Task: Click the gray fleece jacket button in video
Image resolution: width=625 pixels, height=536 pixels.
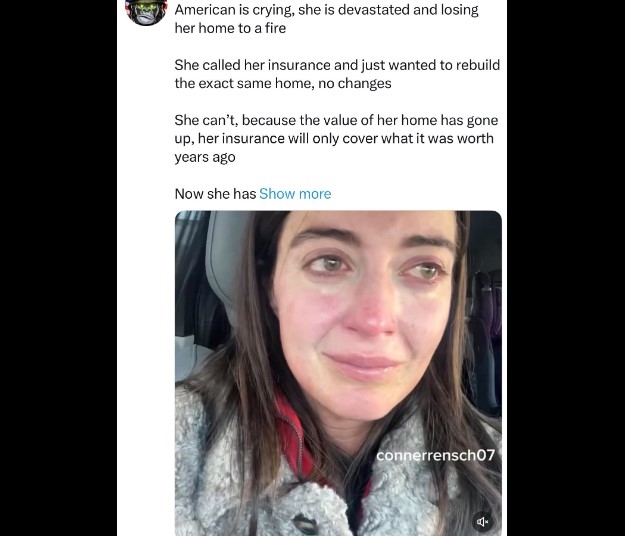Action: point(305,525)
